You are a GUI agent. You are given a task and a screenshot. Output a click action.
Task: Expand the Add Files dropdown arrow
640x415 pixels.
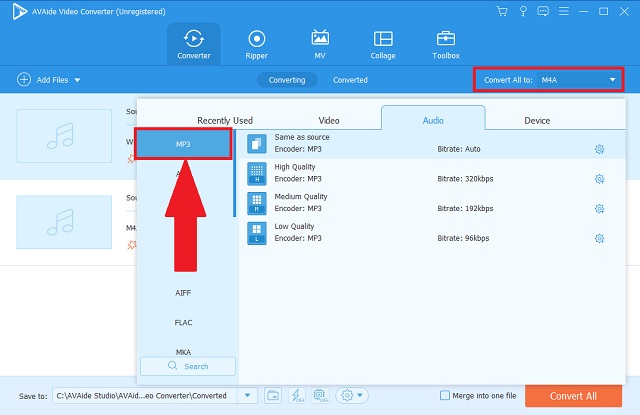coord(77,80)
